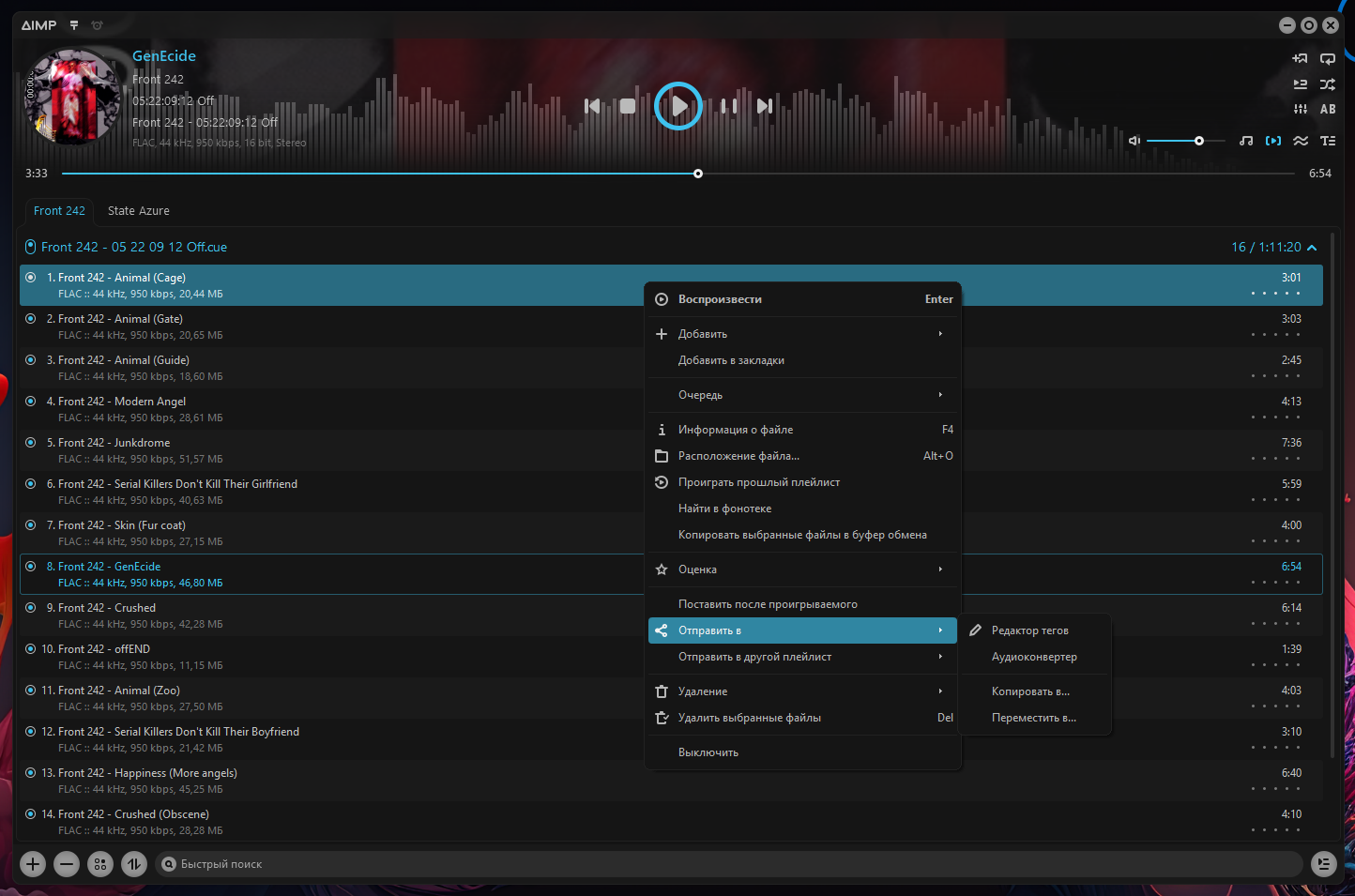
Task: Open the sort arrows button
Action: coord(134,864)
